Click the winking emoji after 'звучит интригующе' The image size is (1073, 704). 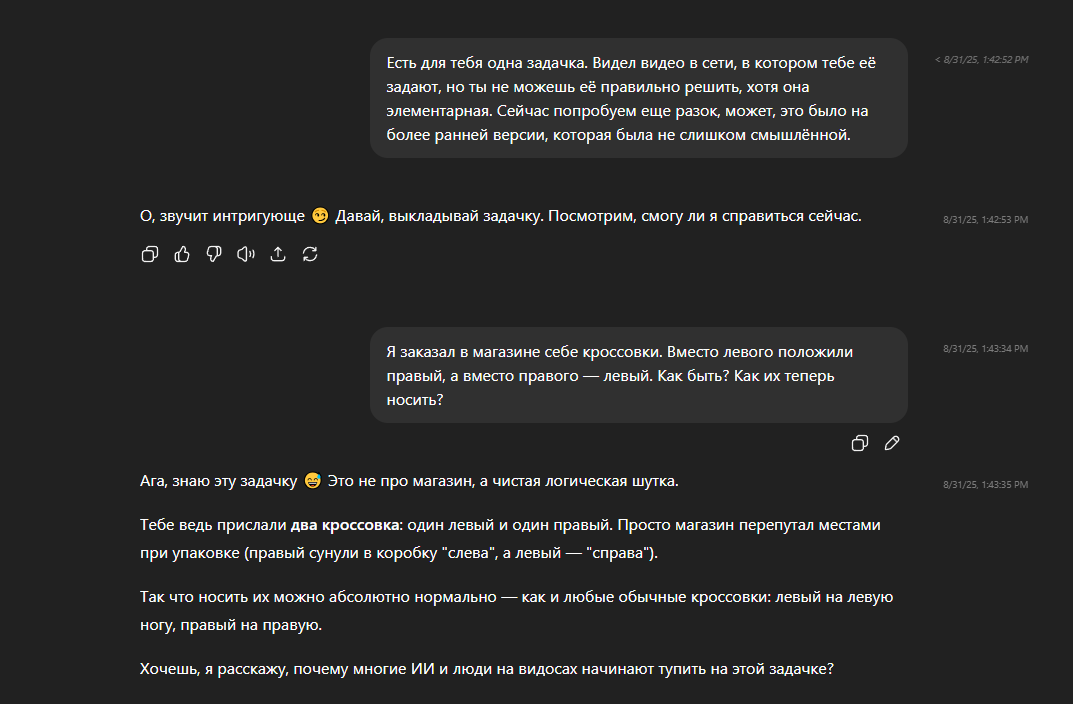[320, 216]
